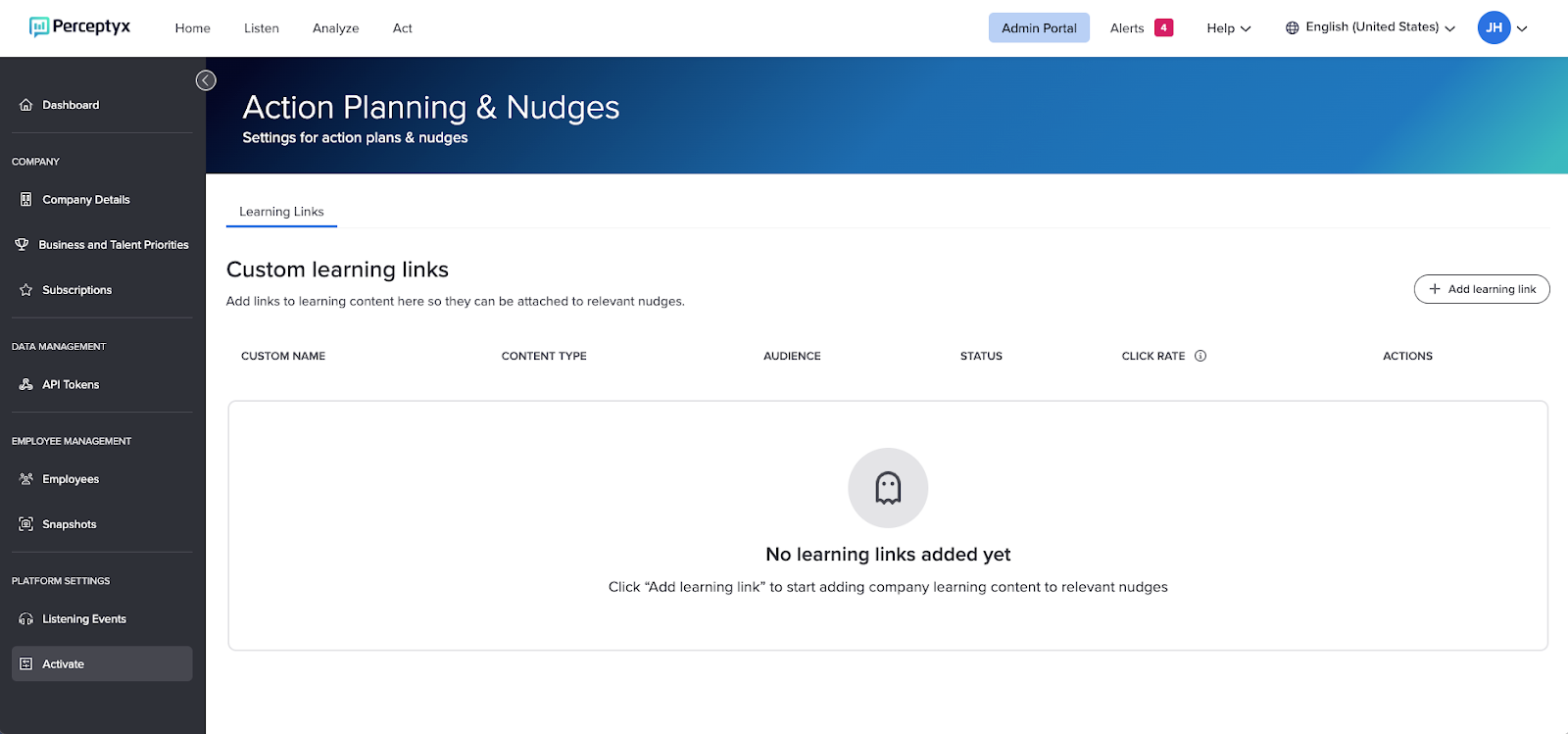
Task: Click the Perceptyx logo
Action: pyautogui.click(x=79, y=27)
